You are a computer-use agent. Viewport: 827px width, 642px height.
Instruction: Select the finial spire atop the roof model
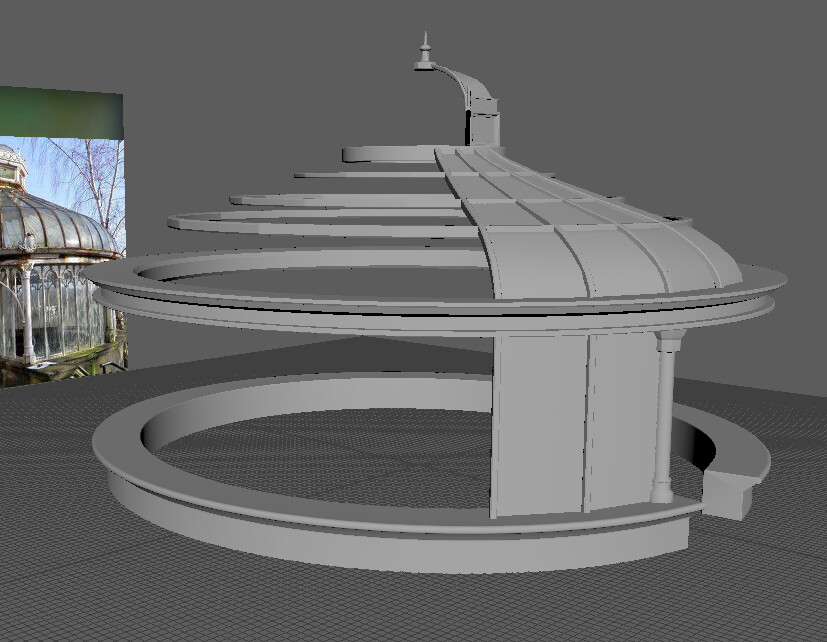(x=425, y=52)
